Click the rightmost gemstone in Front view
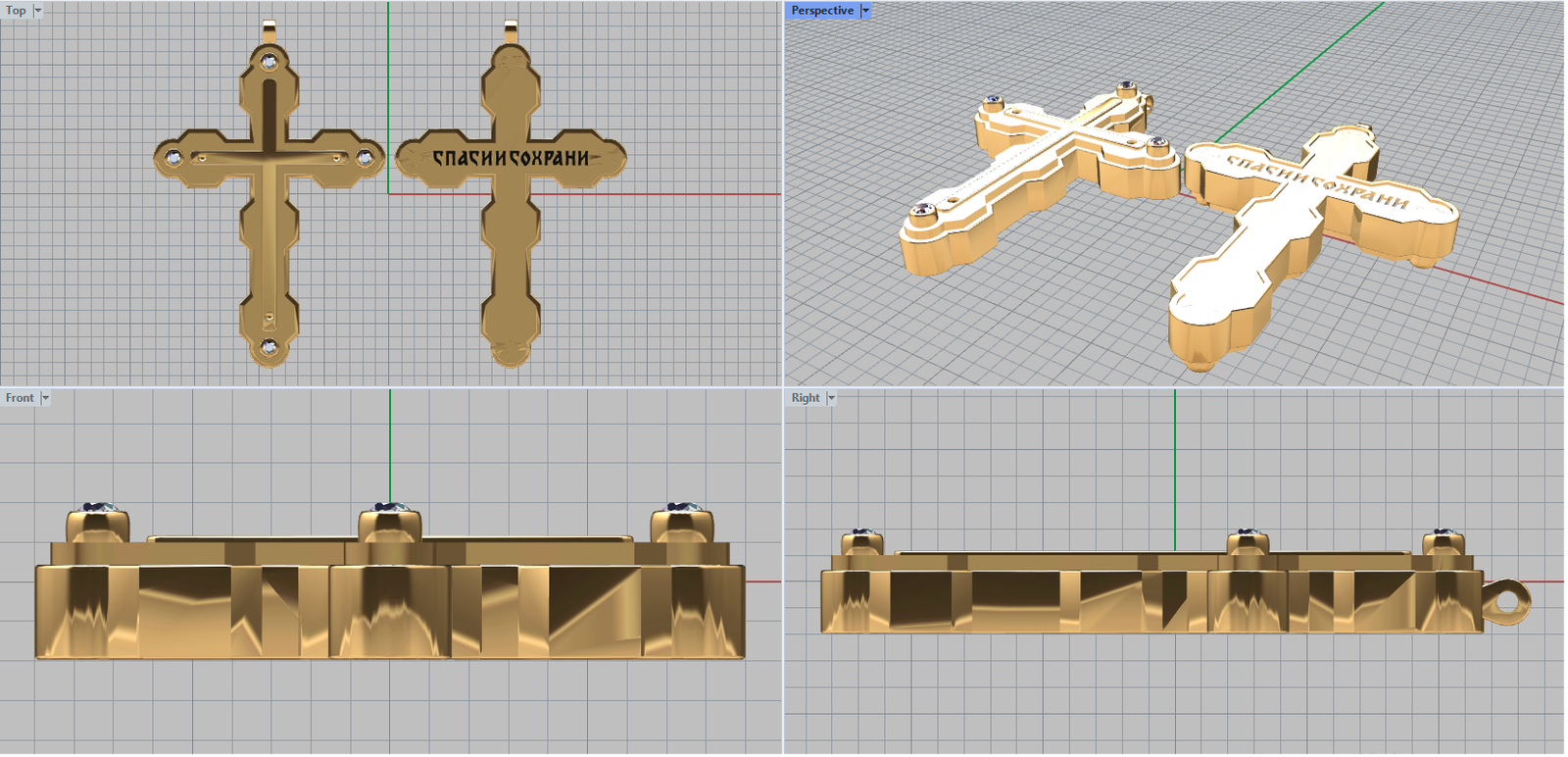1568x757 pixels. click(682, 508)
